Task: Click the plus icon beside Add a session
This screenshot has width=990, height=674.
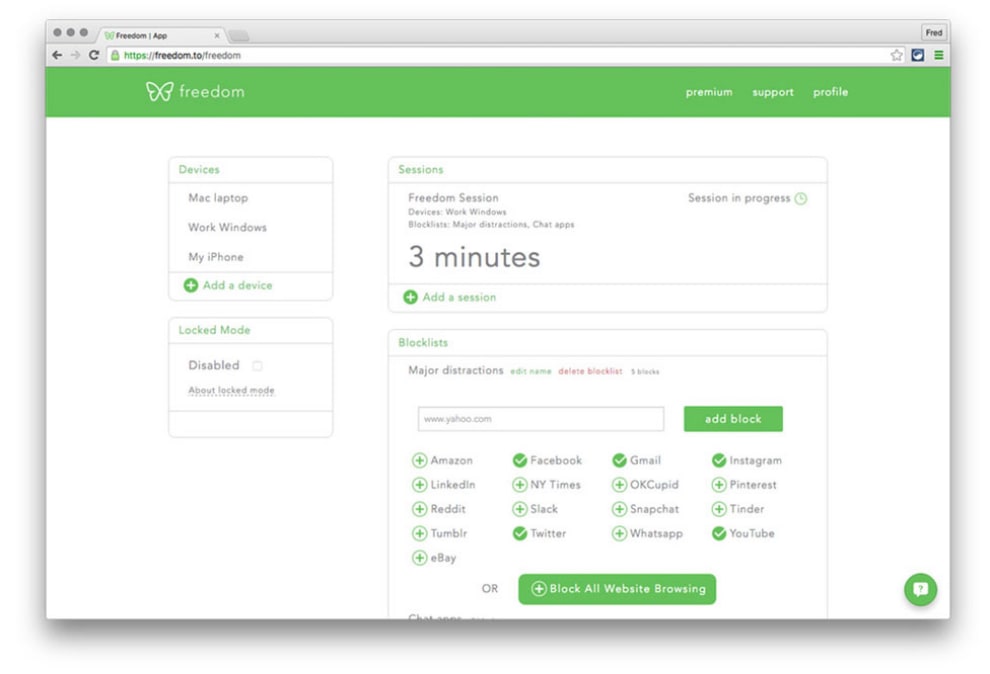Action: pos(410,297)
